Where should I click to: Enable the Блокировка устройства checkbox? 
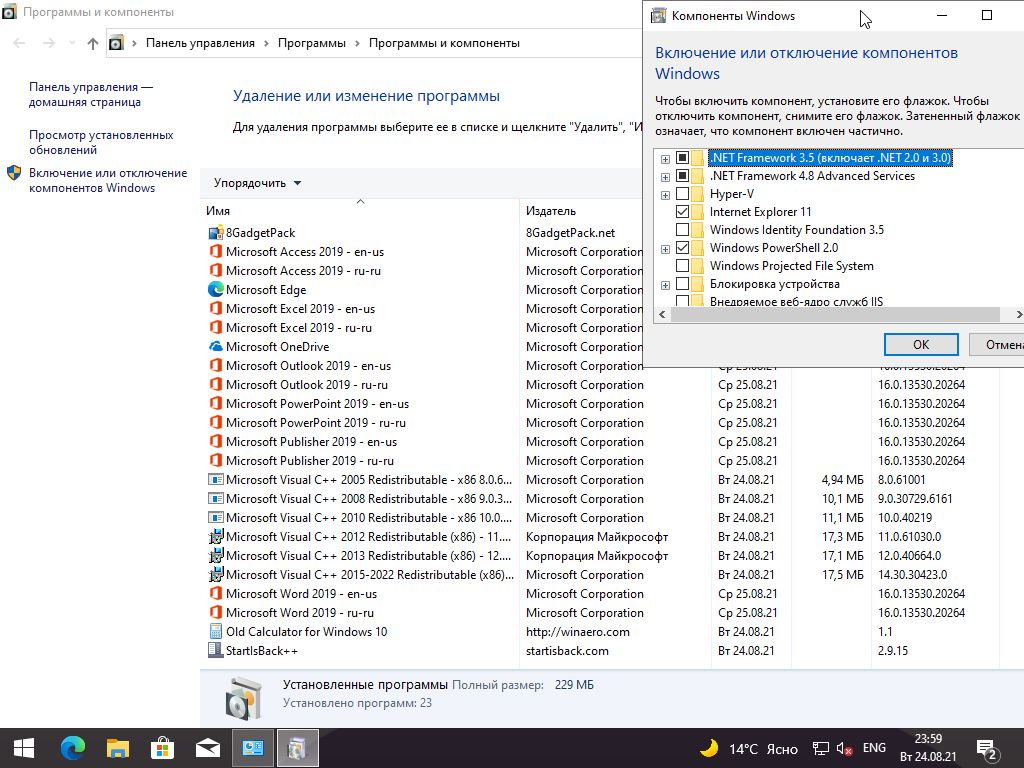pos(682,284)
